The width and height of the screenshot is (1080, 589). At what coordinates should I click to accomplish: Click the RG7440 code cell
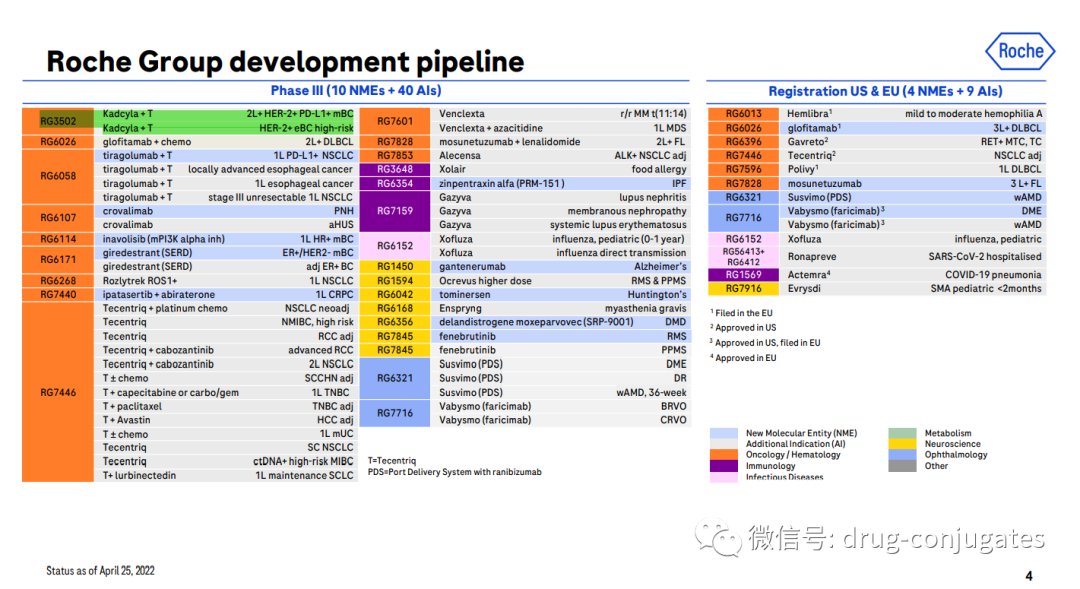(x=58, y=295)
